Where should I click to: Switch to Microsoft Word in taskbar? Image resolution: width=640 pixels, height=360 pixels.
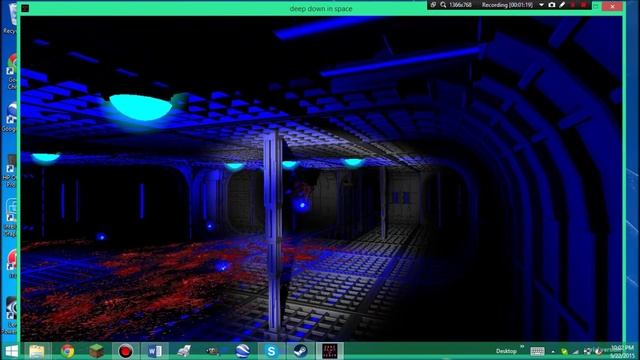click(155, 351)
